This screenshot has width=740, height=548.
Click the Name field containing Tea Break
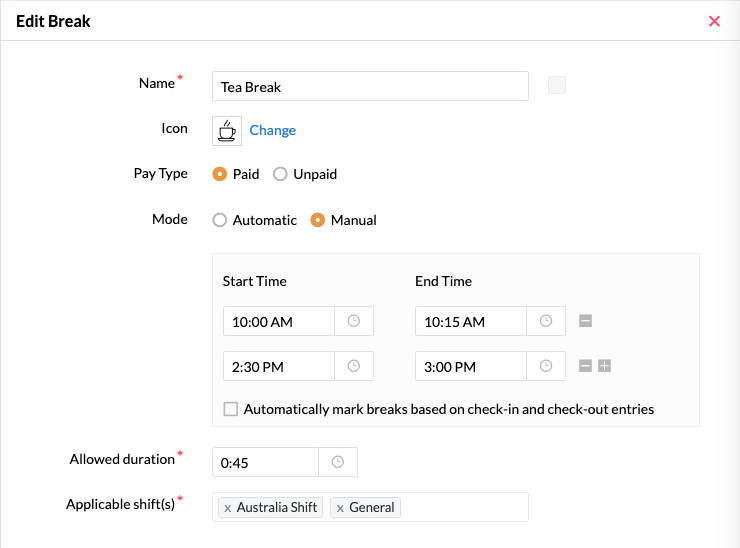point(370,86)
